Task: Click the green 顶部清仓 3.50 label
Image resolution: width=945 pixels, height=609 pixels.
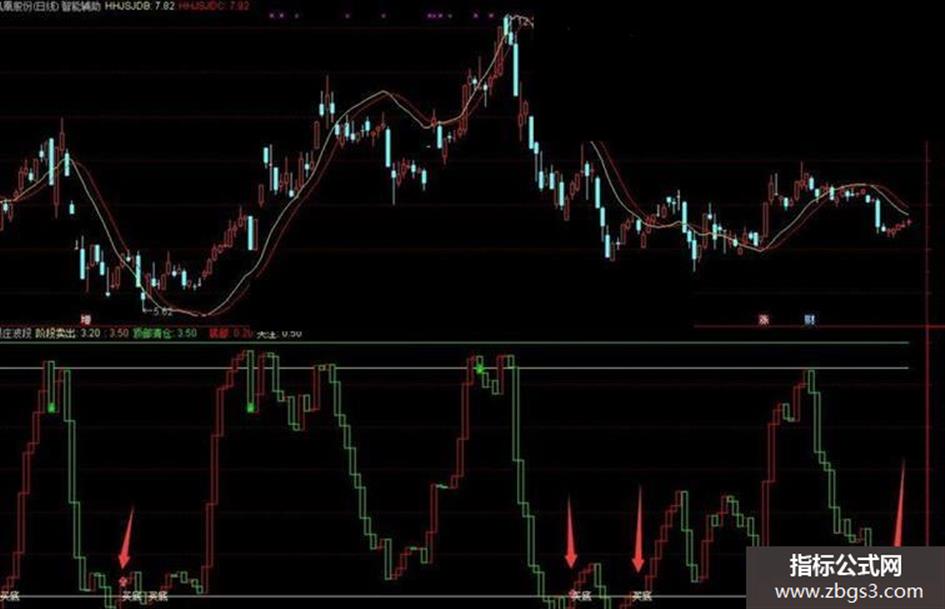Action: pyautogui.click(x=165, y=333)
